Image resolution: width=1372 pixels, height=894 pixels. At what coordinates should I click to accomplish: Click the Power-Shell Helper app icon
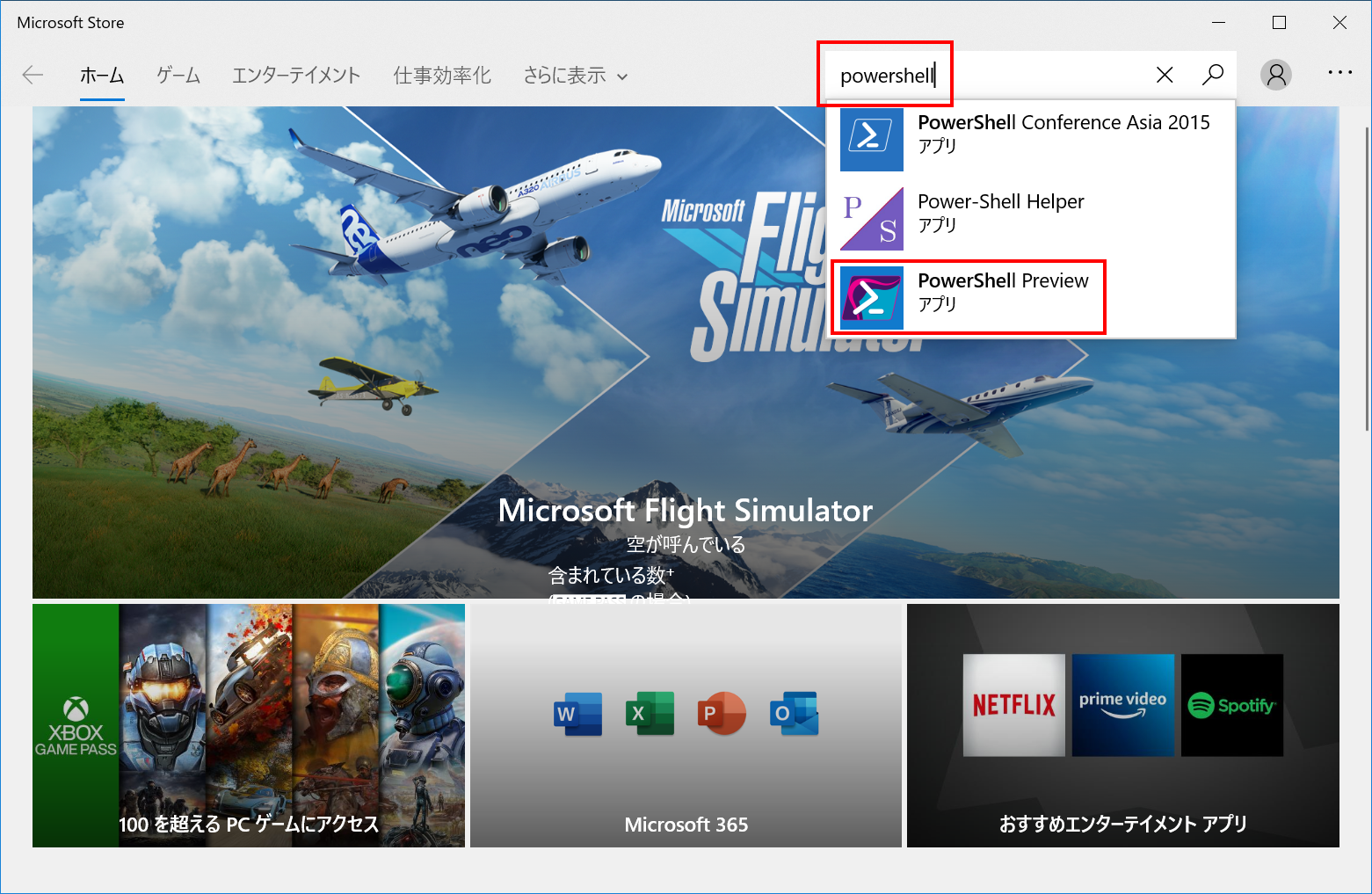pyautogui.click(x=870, y=219)
